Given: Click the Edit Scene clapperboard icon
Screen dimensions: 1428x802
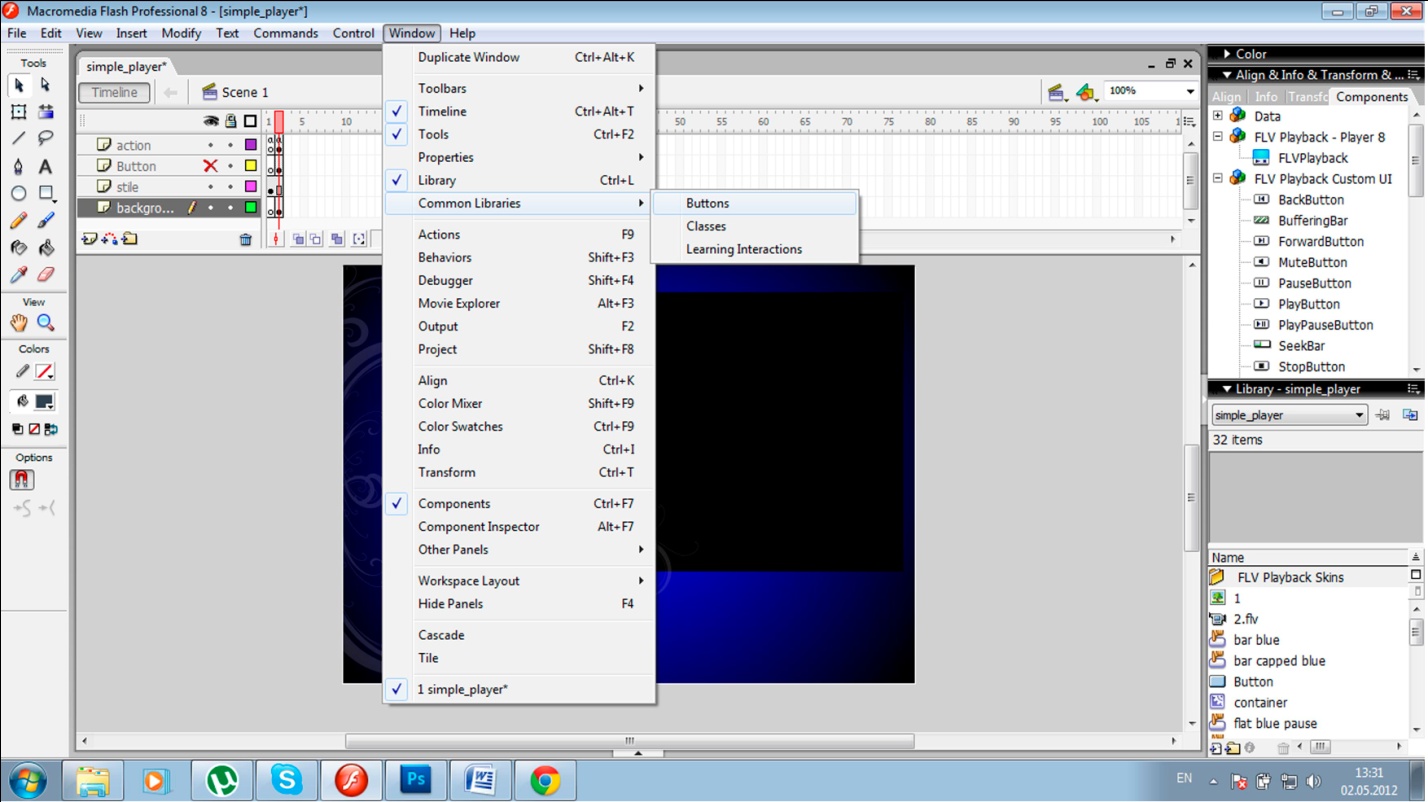Looking at the screenshot, I should (1056, 92).
